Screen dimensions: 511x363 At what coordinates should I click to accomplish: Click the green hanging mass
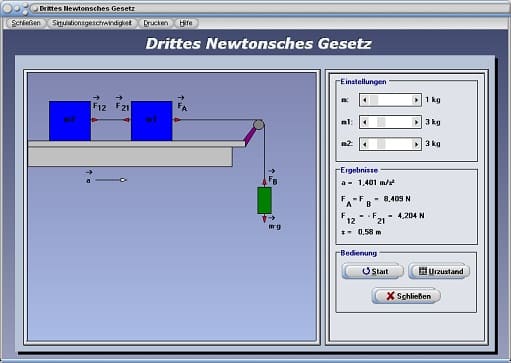click(264, 200)
